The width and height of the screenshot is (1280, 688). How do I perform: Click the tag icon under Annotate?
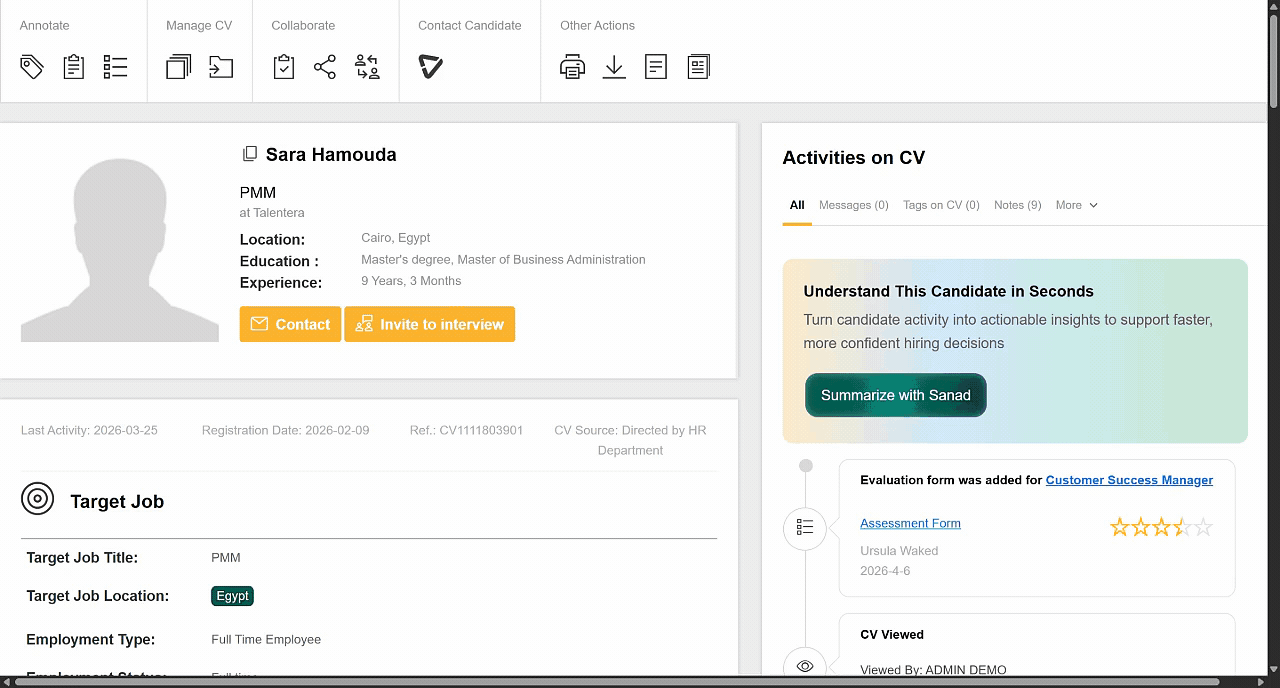[32, 67]
